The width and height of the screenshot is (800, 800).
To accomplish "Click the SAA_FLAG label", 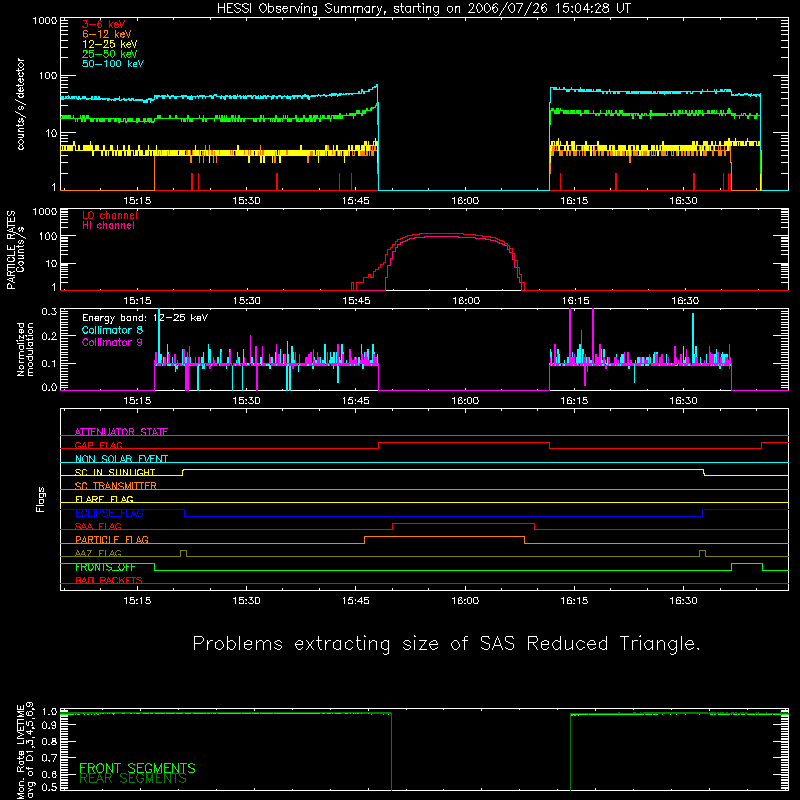I will coord(98,526).
